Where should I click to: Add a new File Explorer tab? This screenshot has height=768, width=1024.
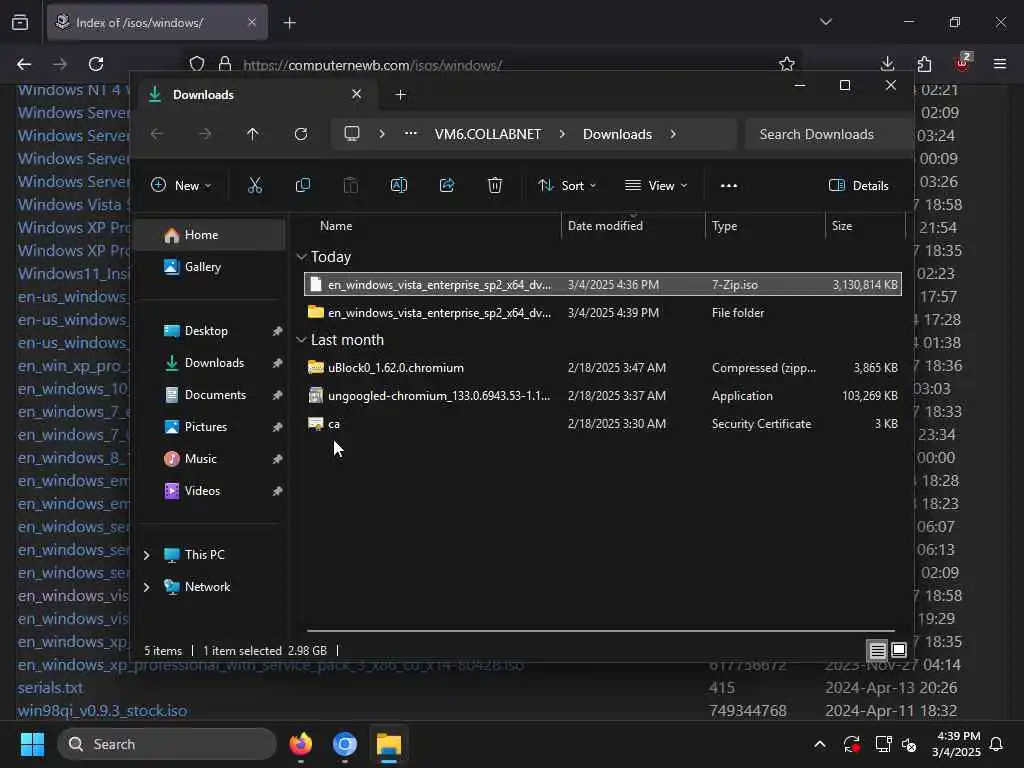(x=400, y=95)
